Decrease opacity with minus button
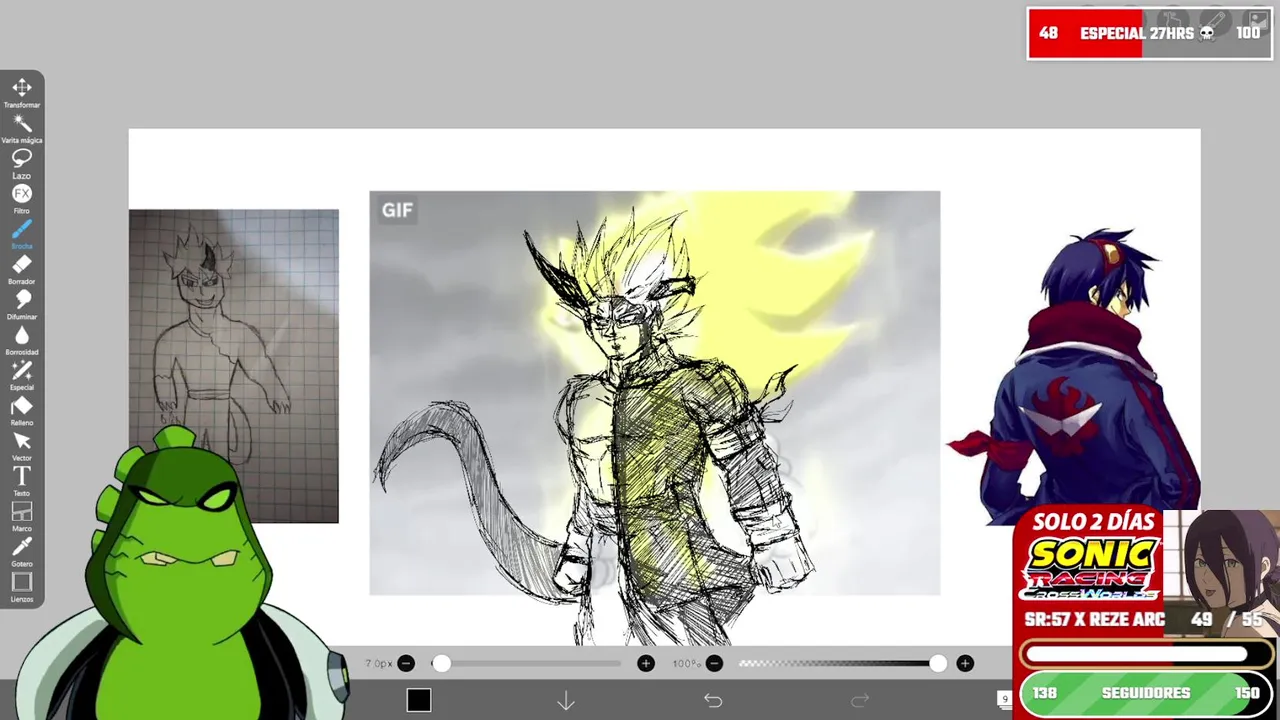Image resolution: width=1280 pixels, height=720 pixels. coord(714,663)
